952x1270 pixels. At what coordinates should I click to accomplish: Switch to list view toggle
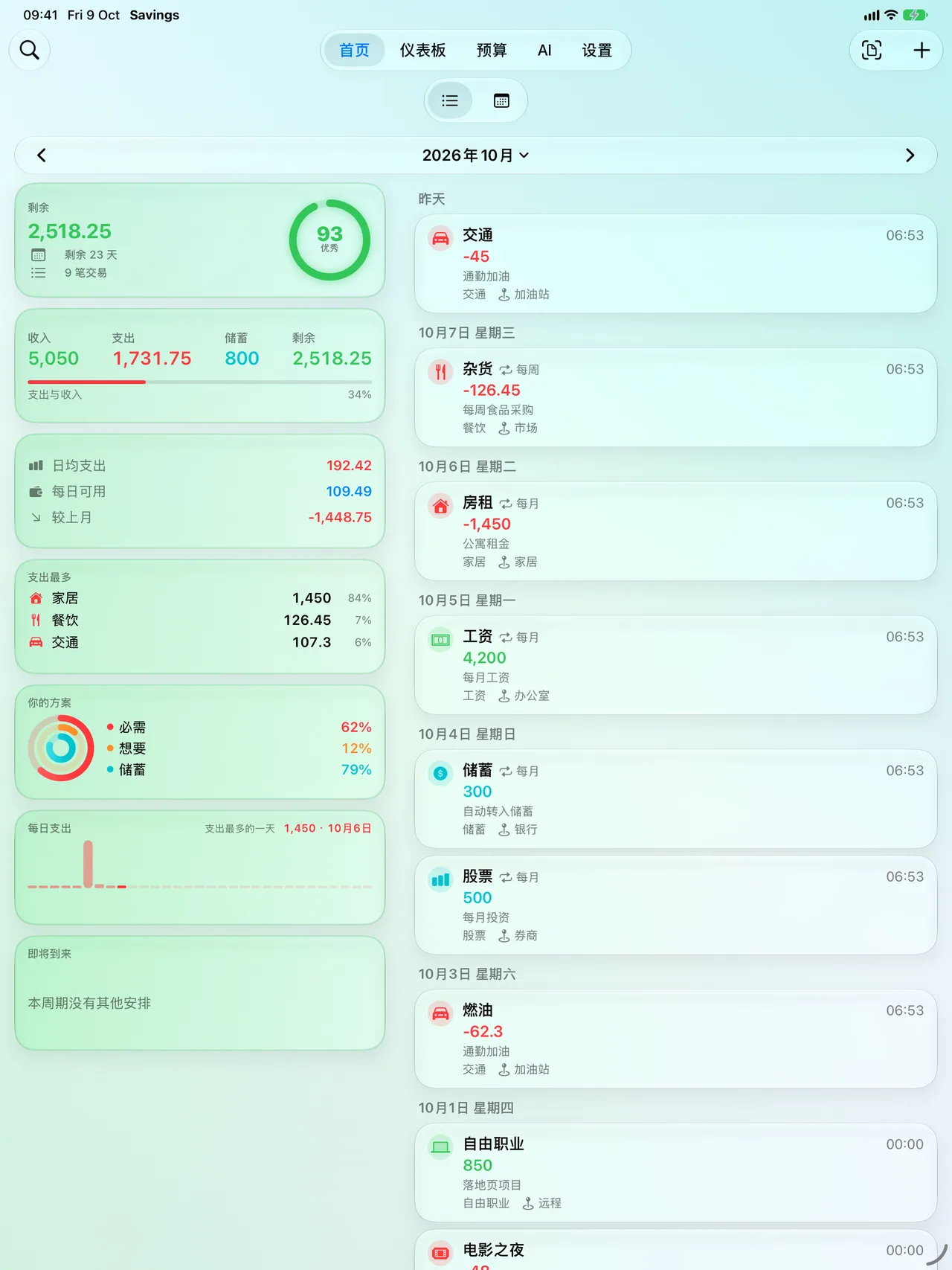click(x=450, y=100)
